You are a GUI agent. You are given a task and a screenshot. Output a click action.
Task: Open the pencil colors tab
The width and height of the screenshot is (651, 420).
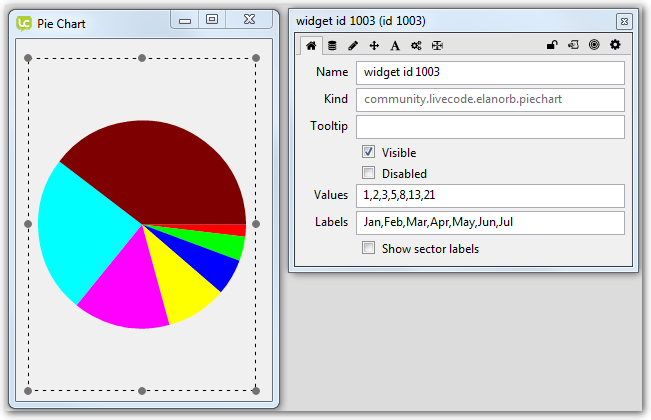tap(353, 45)
